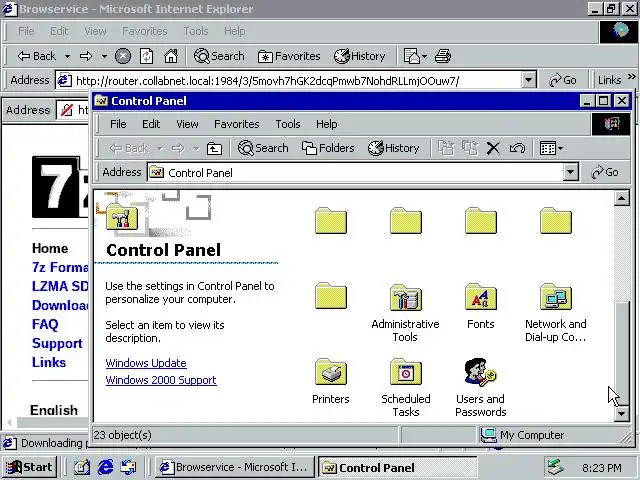Click scroll up arrow in Control Panel
Screen dimensions: 640x480
pos(621,199)
